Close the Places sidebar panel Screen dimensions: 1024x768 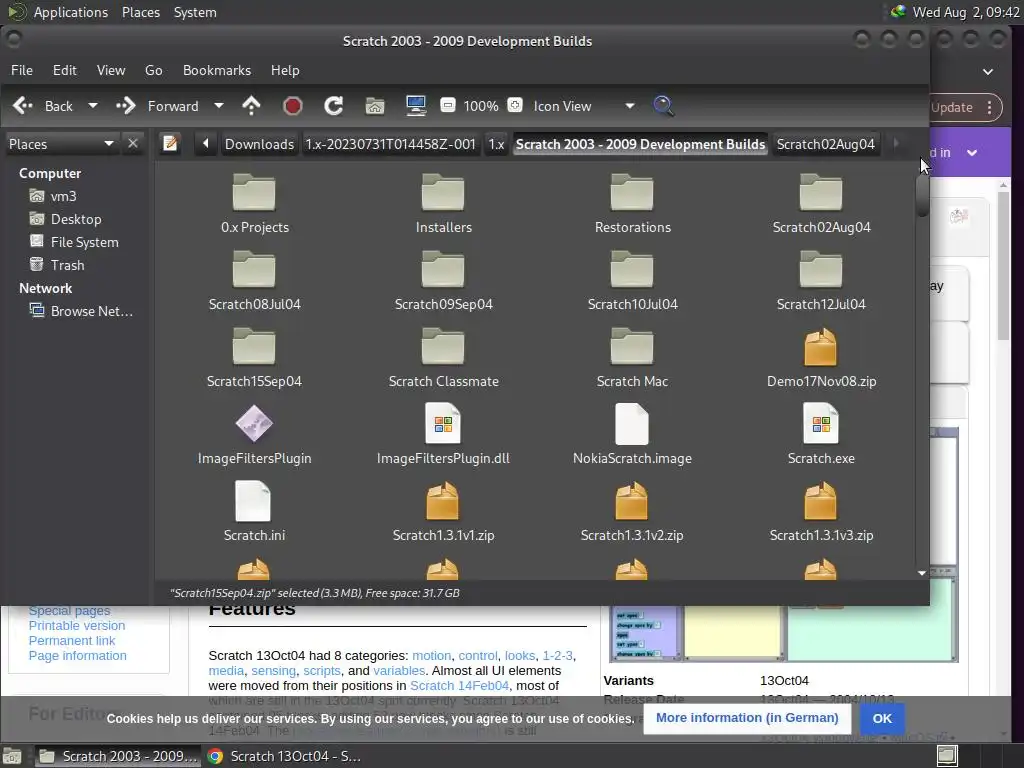(133, 143)
